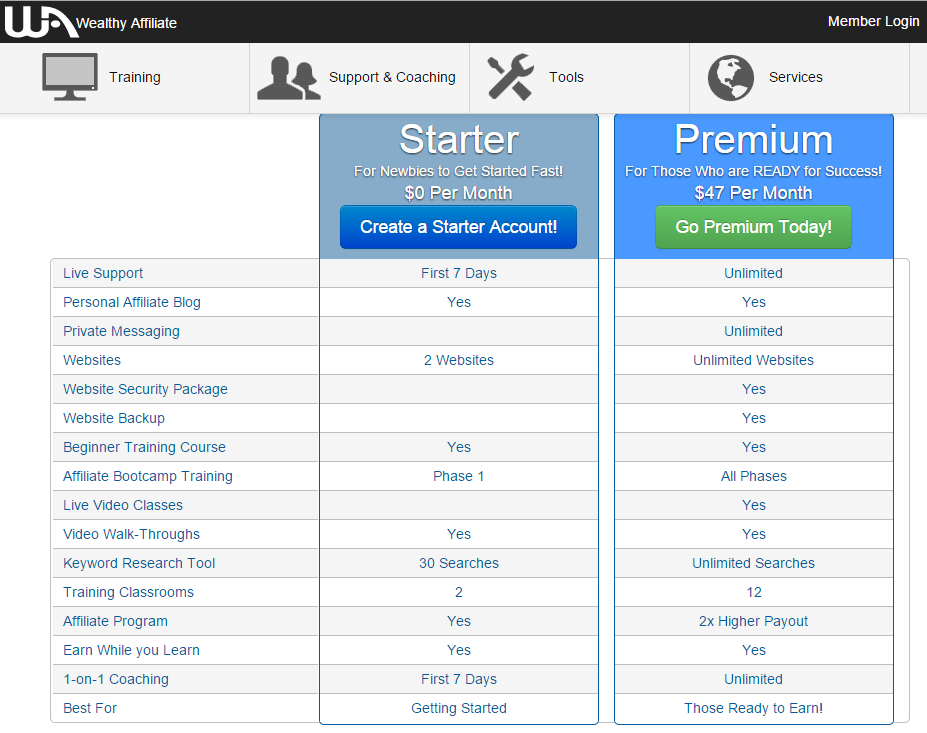Click the Live Support row label
The width and height of the screenshot is (927, 733).
coord(103,273)
